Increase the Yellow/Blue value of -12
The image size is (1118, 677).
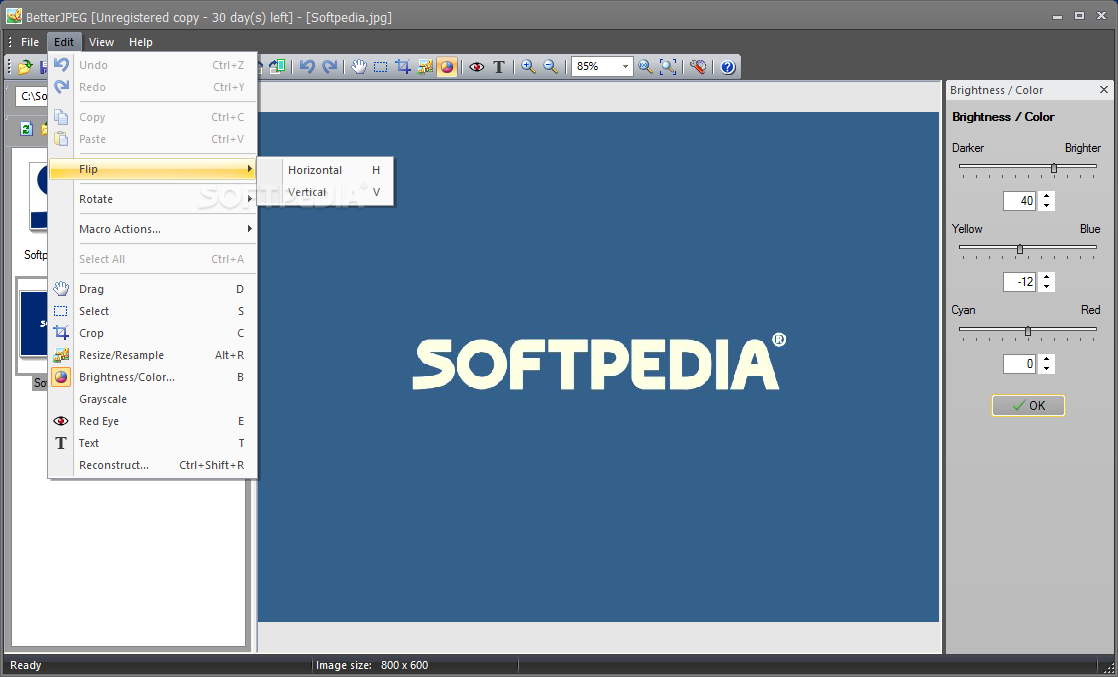click(1046, 278)
